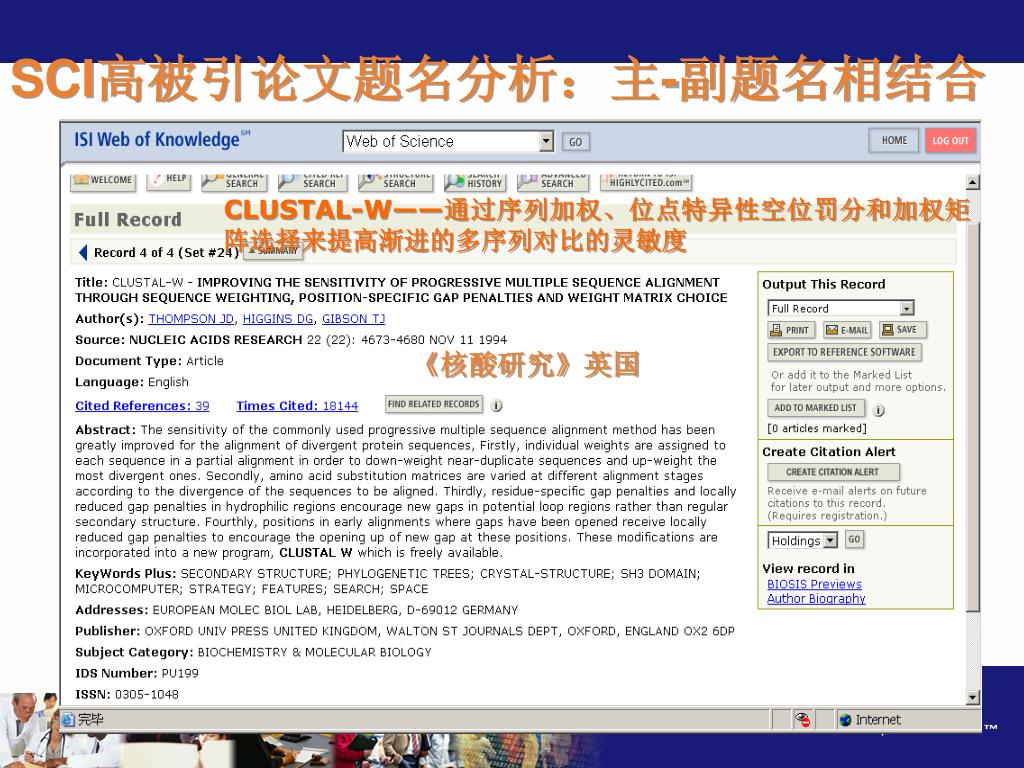Create a citation alert
The image size is (1024, 768).
pyautogui.click(x=833, y=472)
